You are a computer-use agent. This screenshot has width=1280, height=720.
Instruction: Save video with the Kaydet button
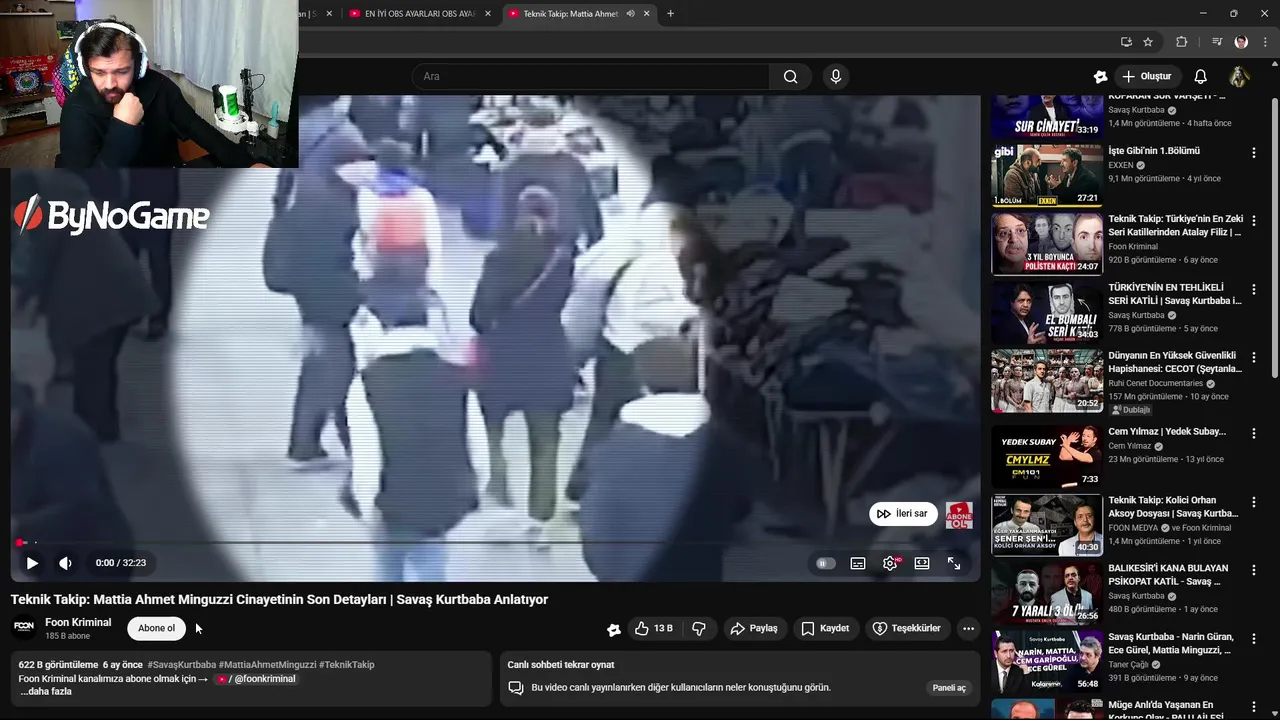(825, 628)
